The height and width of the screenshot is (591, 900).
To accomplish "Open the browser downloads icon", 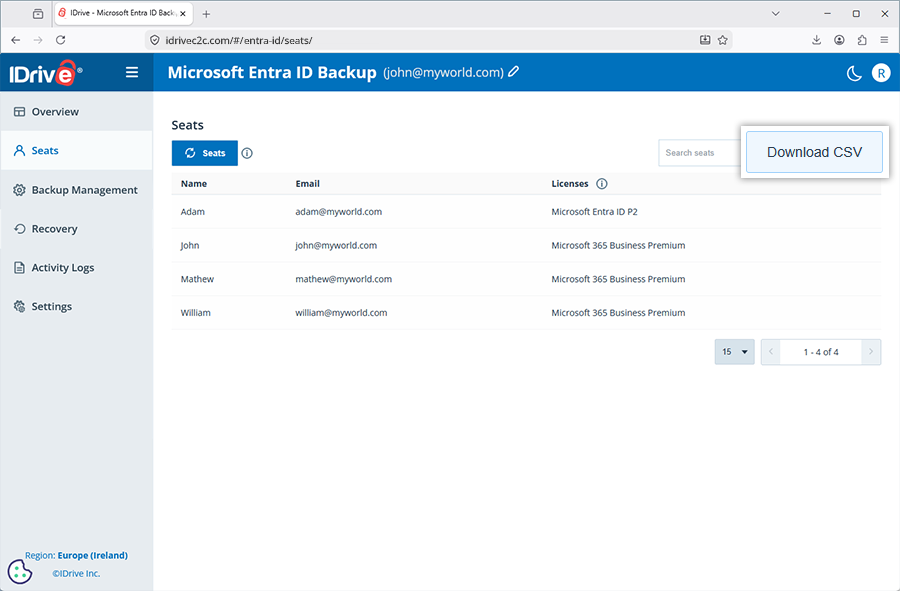I will click(816, 40).
